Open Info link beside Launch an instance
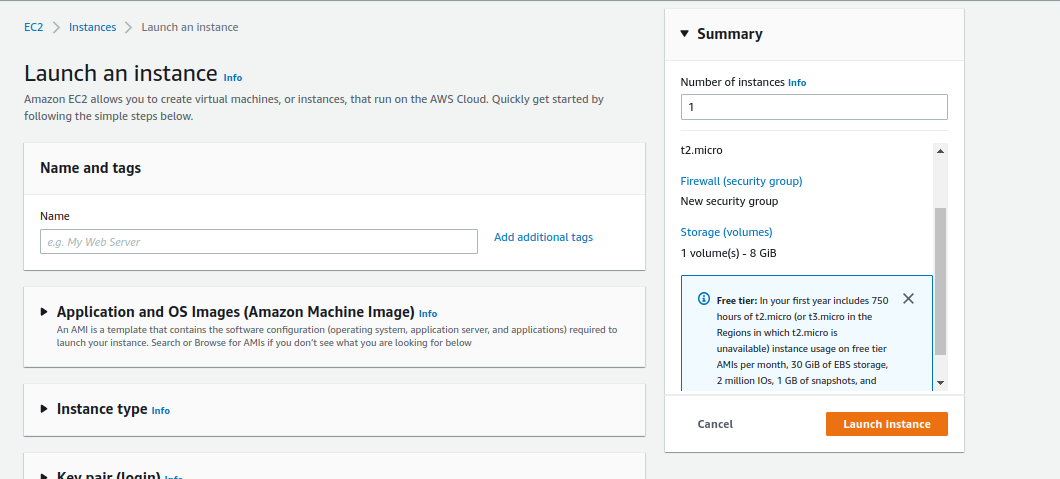The height and width of the screenshot is (479, 1060). (x=233, y=78)
